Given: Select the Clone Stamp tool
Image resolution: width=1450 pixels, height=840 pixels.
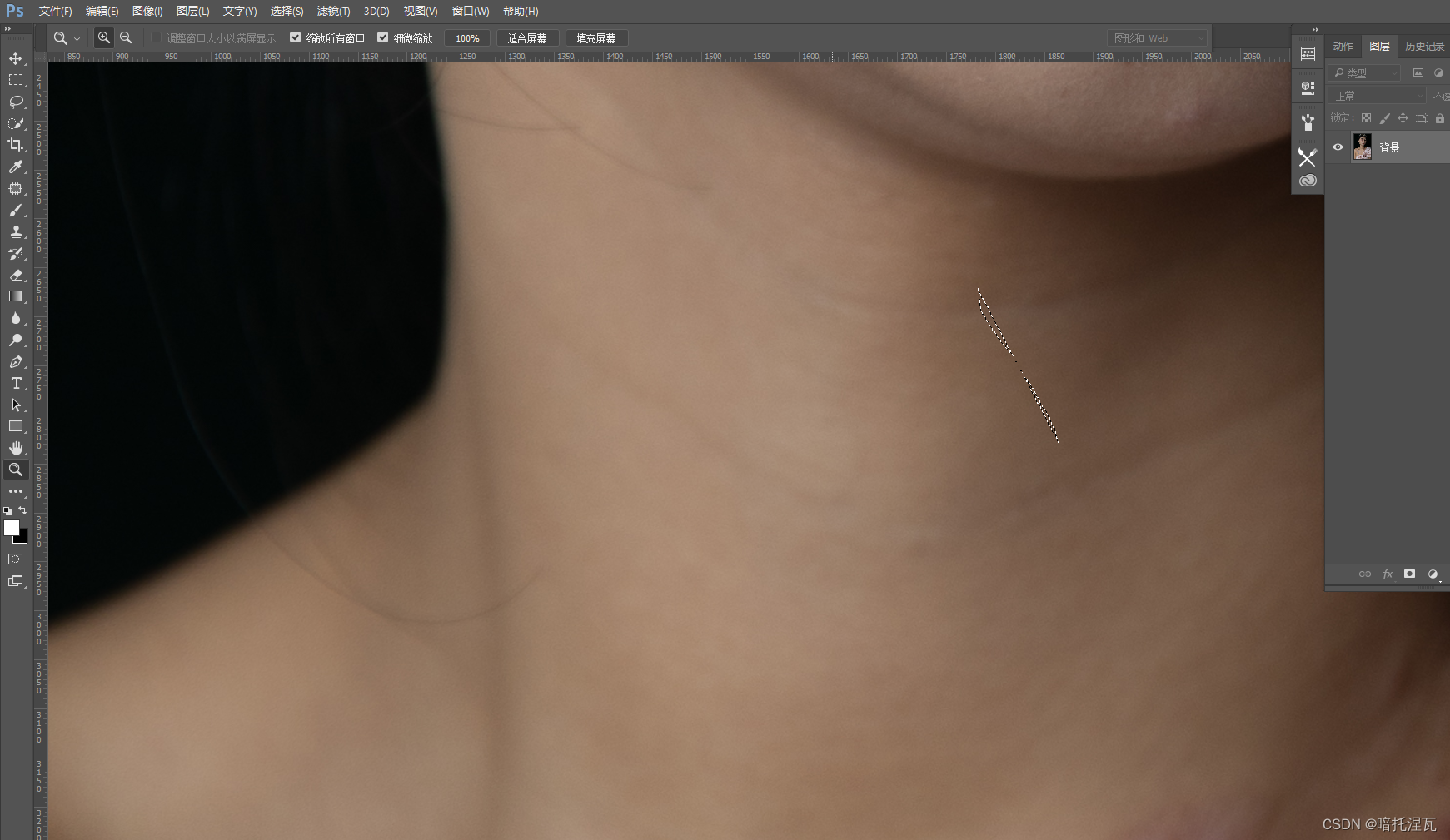Looking at the screenshot, I should point(16,232).
